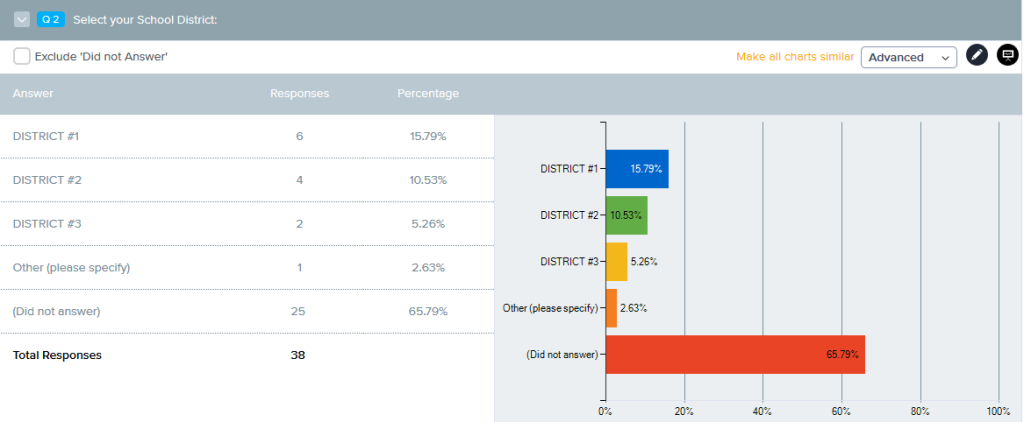
Task: Click the Total Responses label
Action: [57, 355]
